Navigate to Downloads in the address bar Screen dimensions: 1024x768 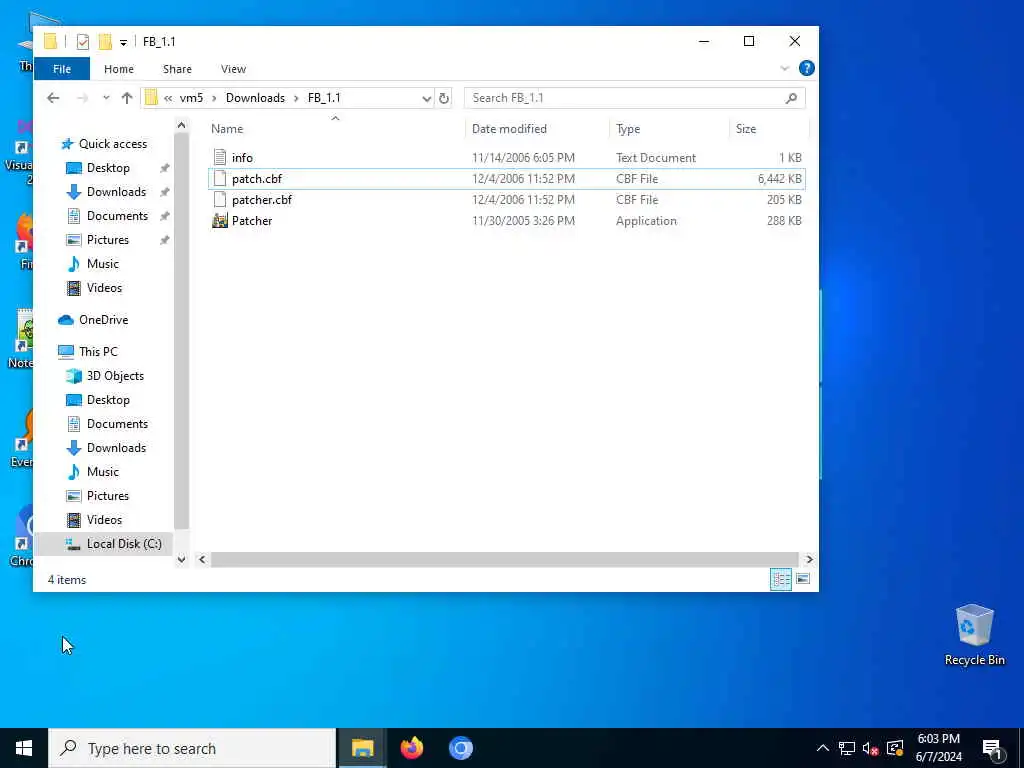click(x=255, y=98)
